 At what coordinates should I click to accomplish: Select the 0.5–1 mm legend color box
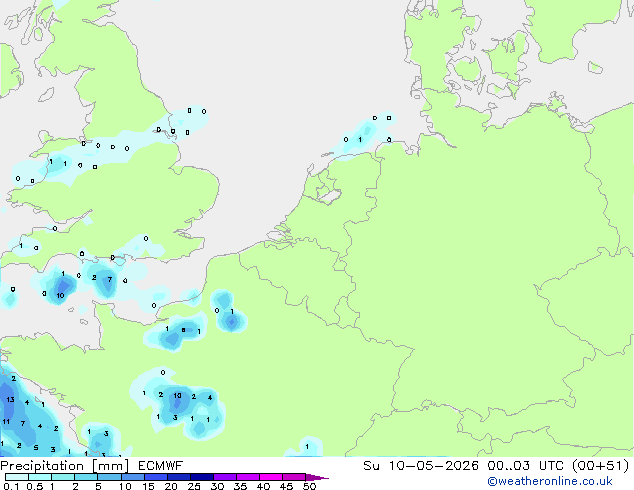[x=40, y=477]
